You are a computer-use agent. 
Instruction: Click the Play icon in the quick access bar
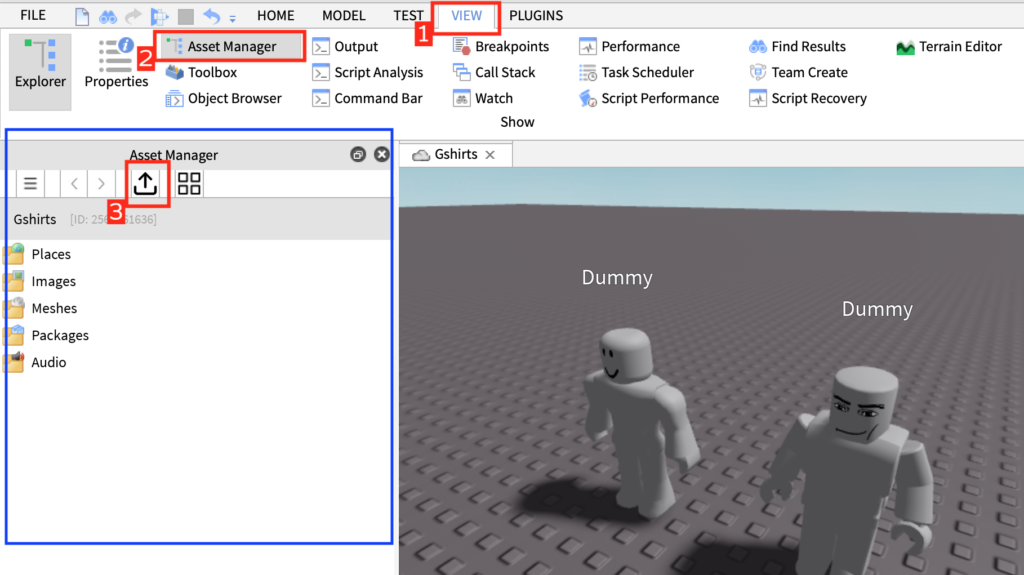tap(159, 16)
